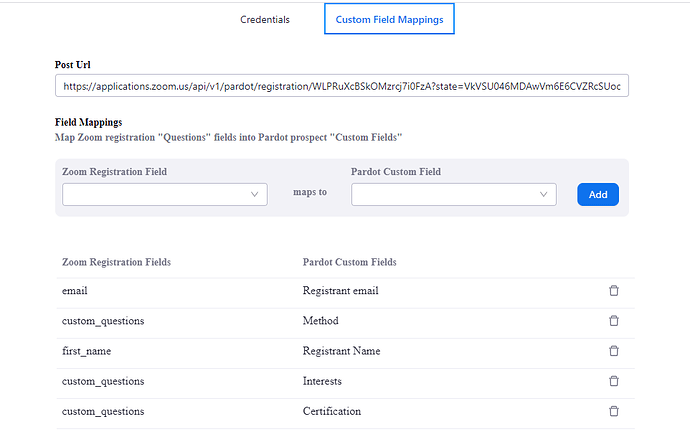
Task: Click the Pardot Custom Fields column header
Action: point(349,262)
